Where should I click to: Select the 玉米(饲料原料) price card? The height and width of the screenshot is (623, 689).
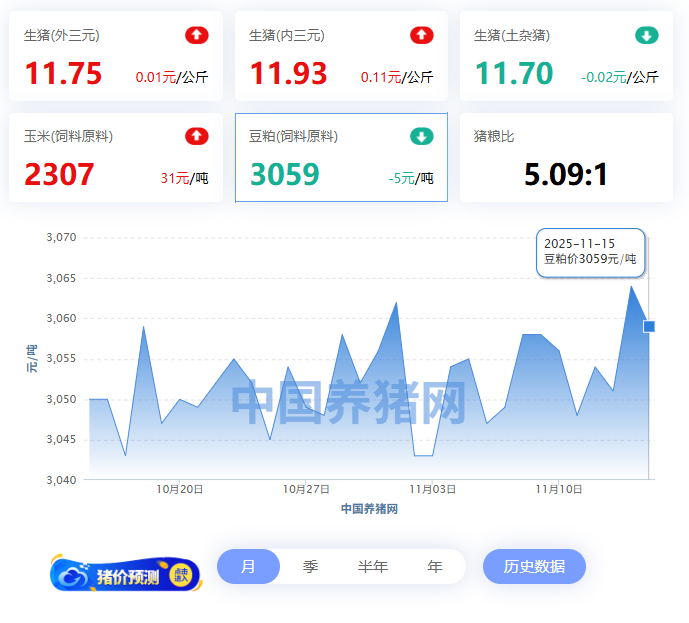pyautogui.click(x=116, y=158)
